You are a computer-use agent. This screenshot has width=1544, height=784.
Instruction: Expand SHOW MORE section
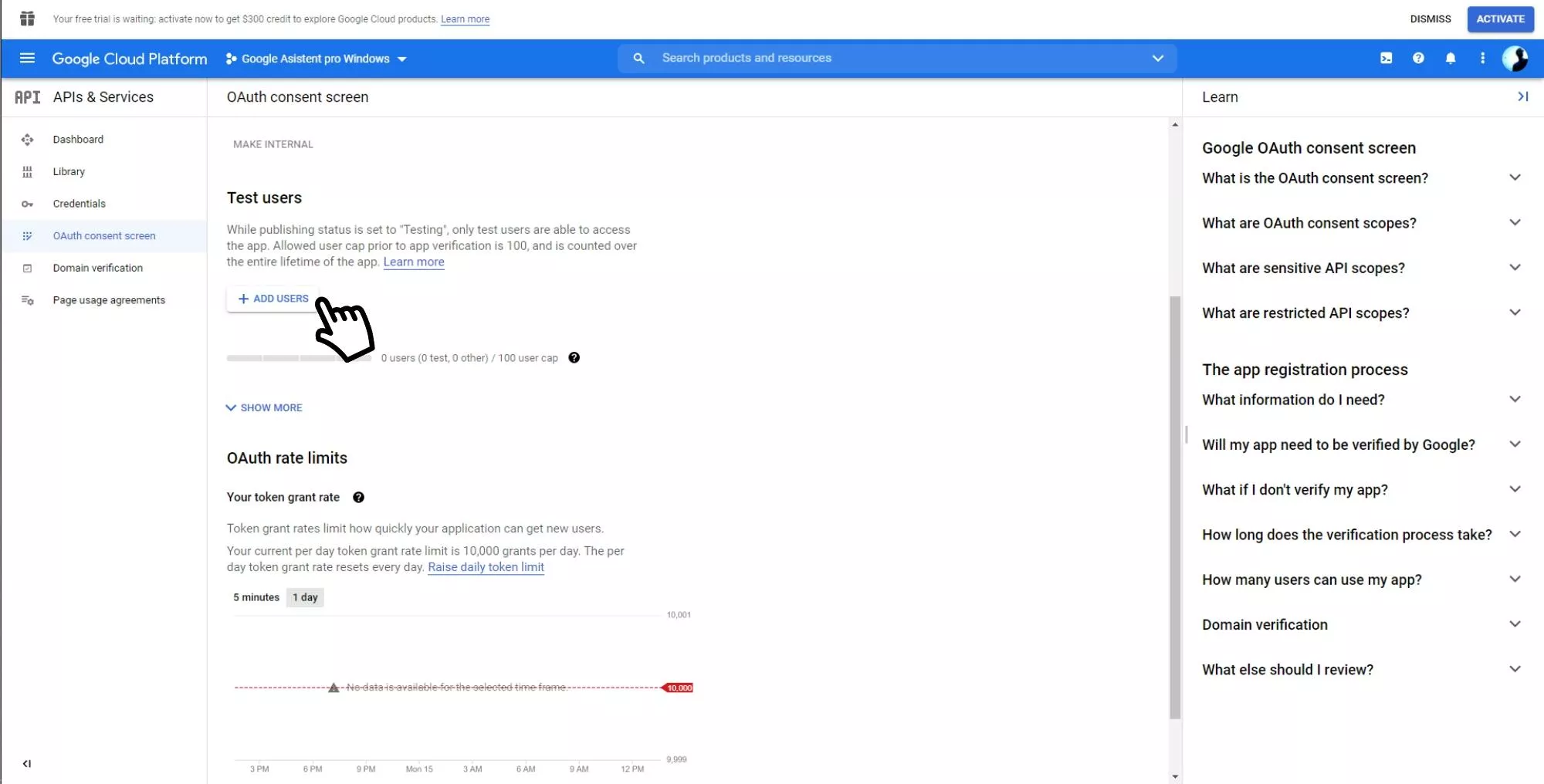(x=264, y=407)
